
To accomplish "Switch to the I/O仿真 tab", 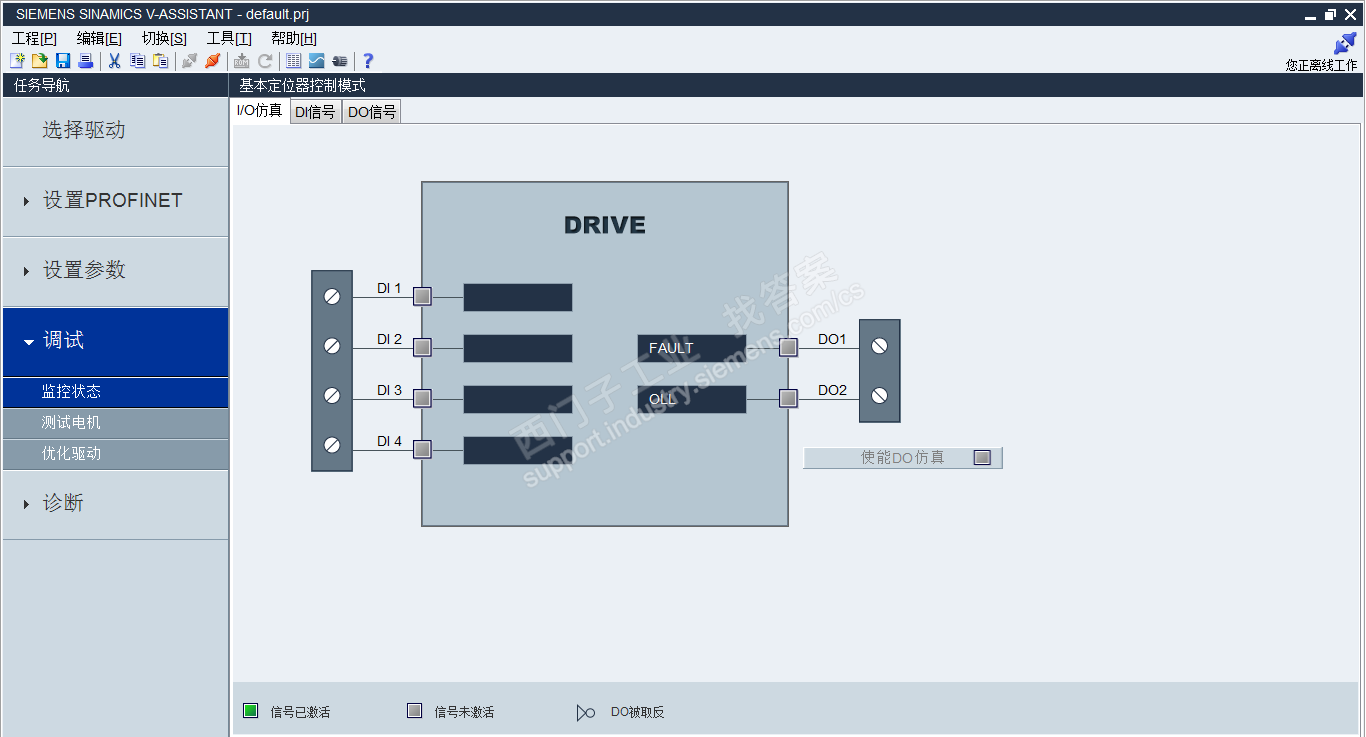I will tap(260, 111).
